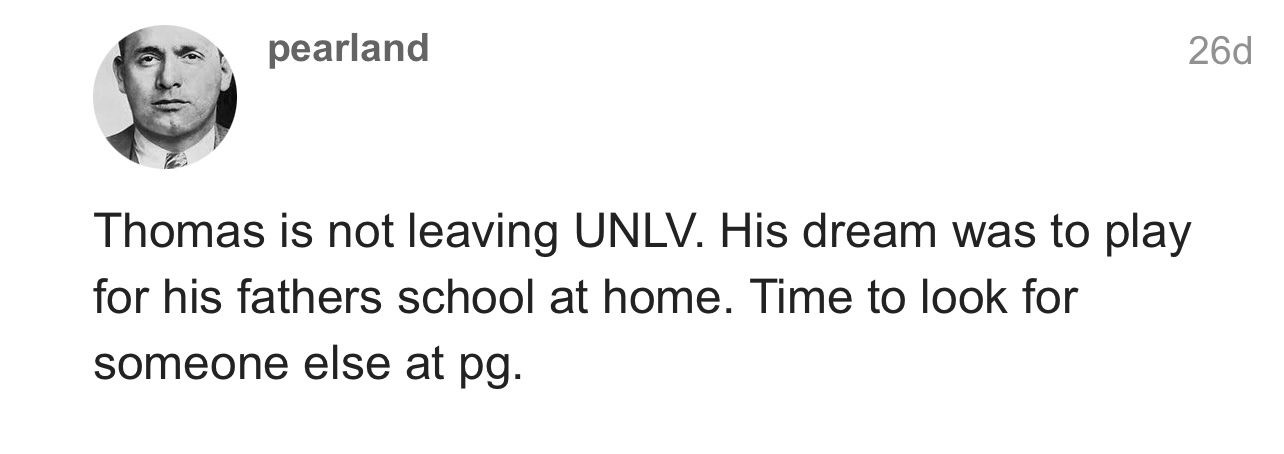Select the comment's first line of text
Viewport: 1284px width, 454px height.
(x=643, y=234)
